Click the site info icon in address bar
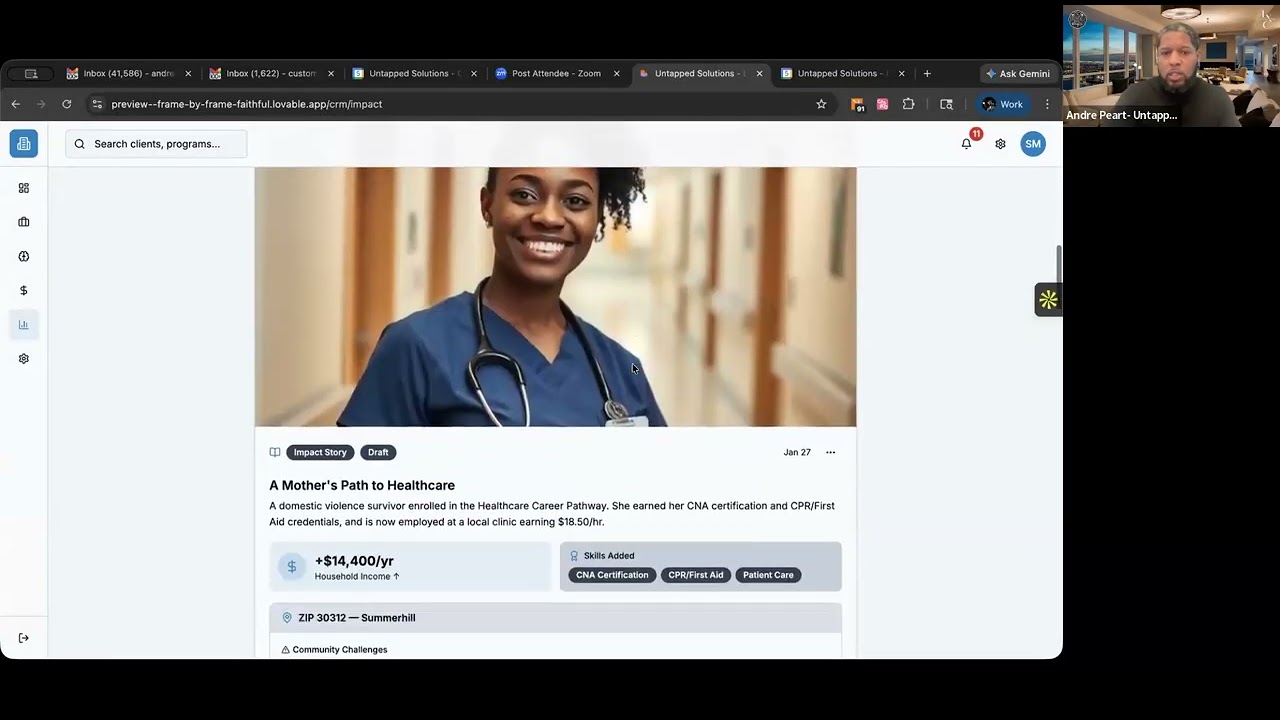Viewport: 1280px width, 720px height. pos(96,104)
